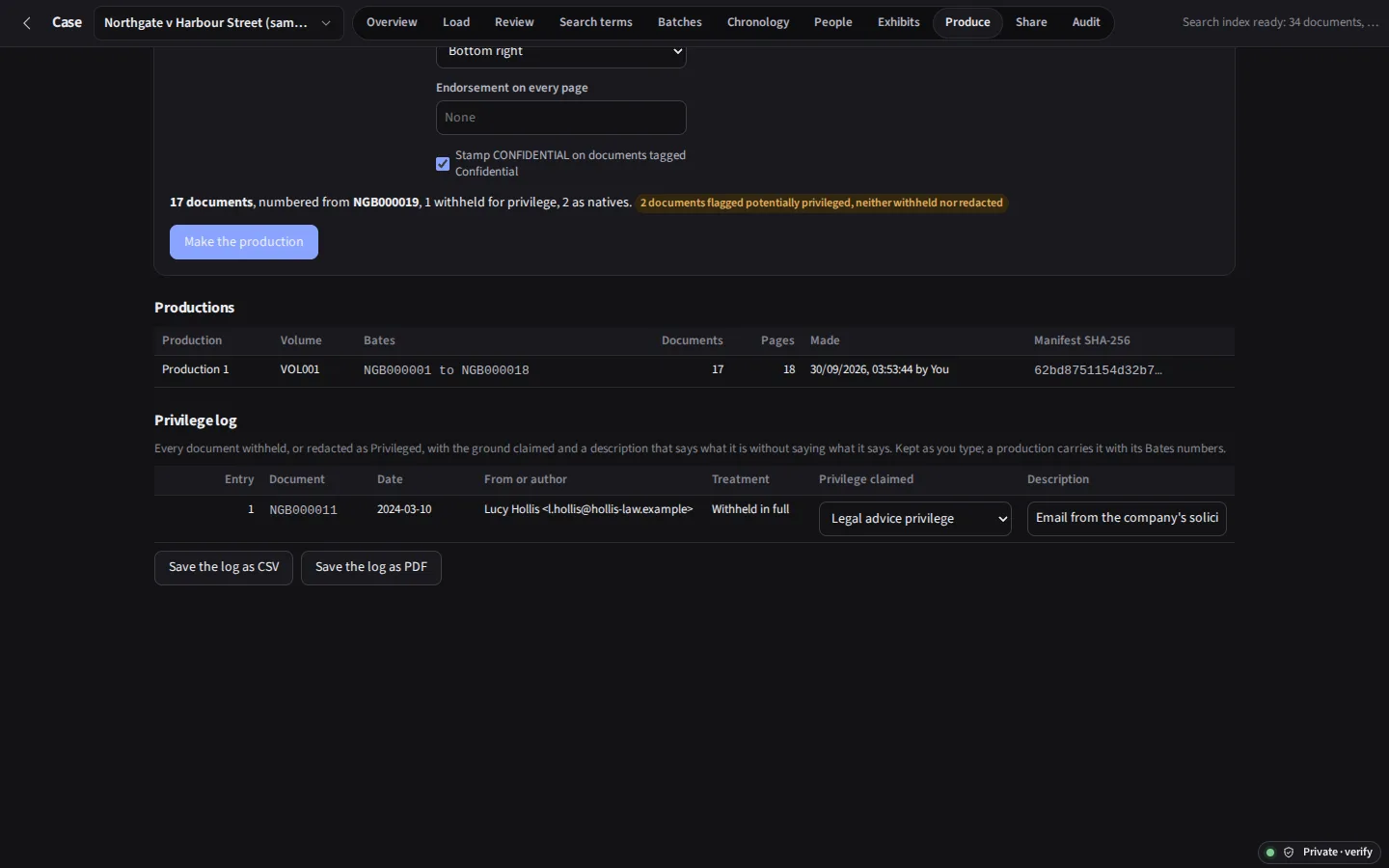Screen dimensions: 1389x868
Task: Click Bates range NGB000001 to NGB000018
Action: coord(447,370)
